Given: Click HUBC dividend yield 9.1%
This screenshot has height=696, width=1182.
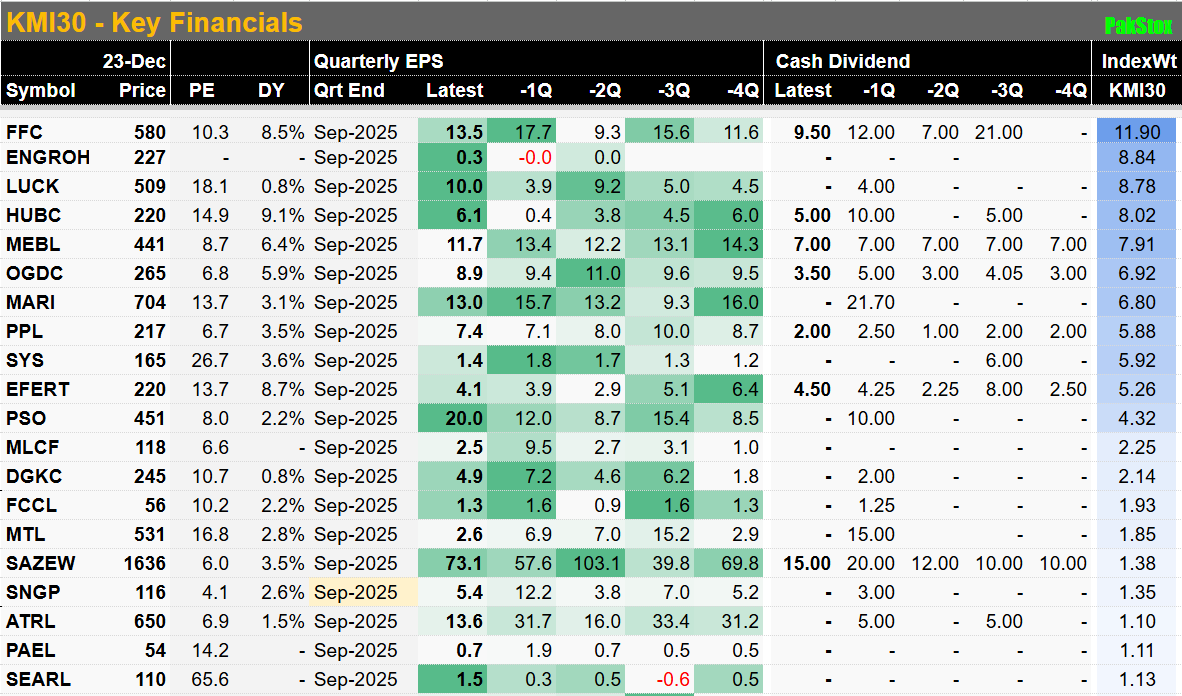Looking at the screenshot, I should (283, 215).
